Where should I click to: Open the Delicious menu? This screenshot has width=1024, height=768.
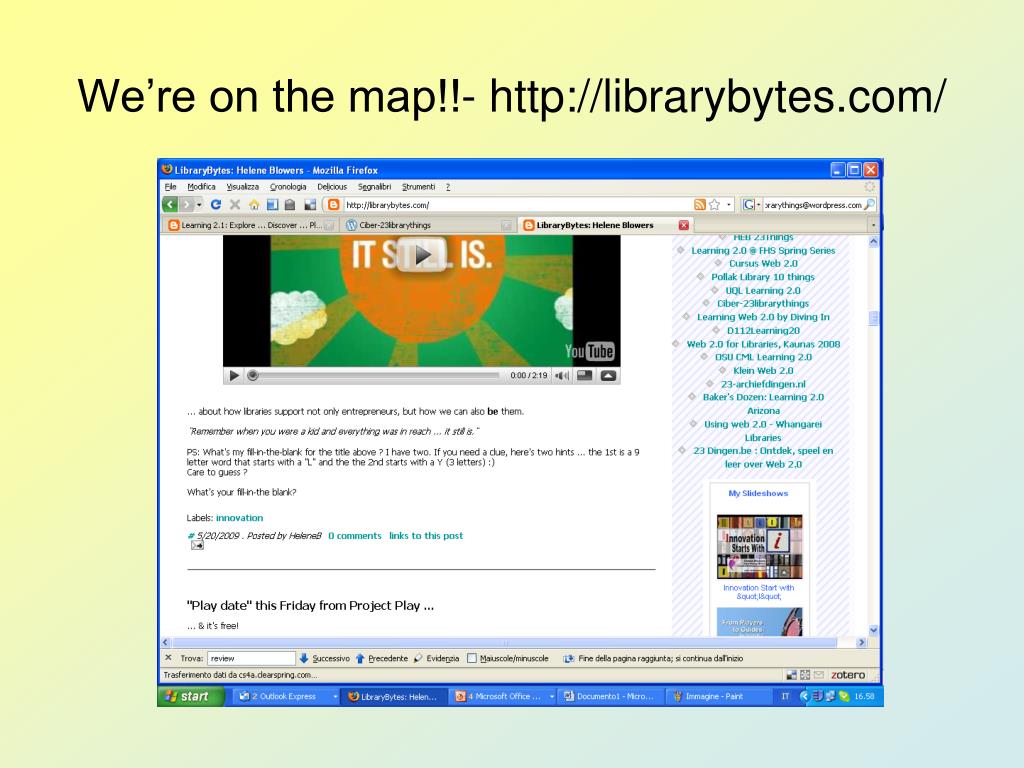(x=332, y=187)
